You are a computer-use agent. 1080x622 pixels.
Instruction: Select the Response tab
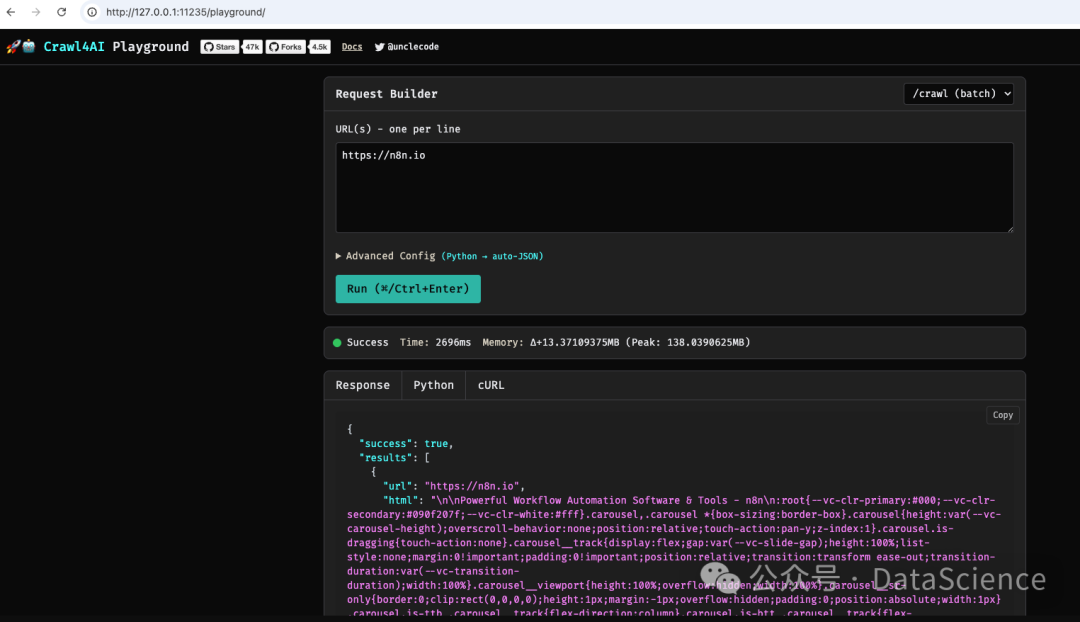(362, 385)
